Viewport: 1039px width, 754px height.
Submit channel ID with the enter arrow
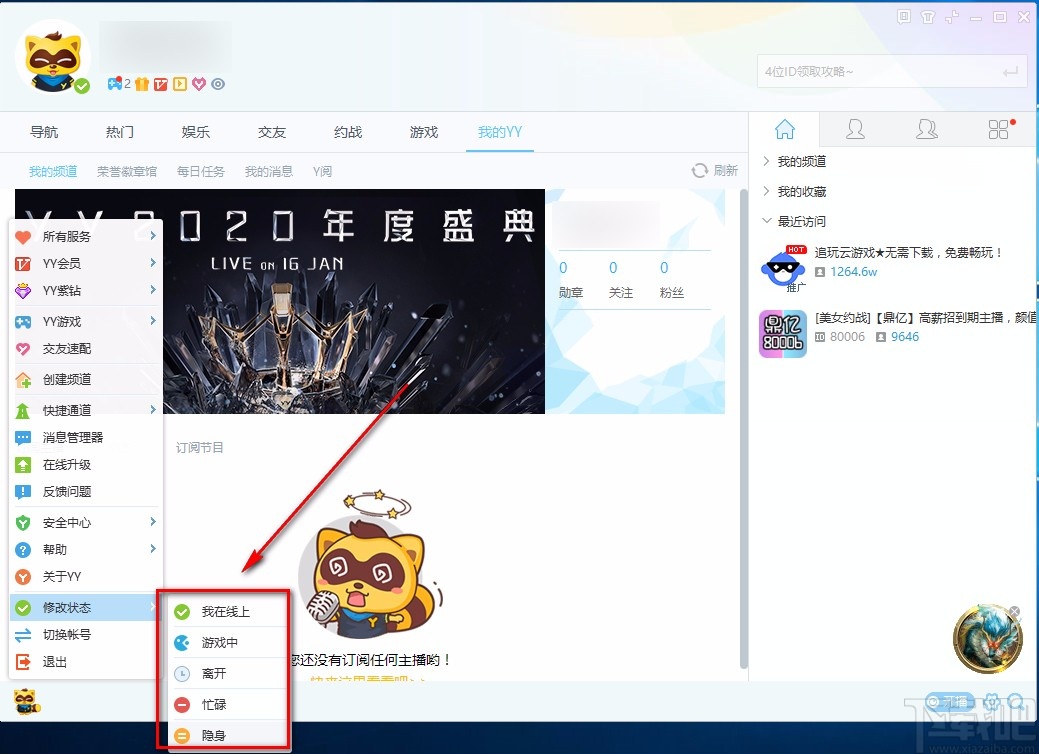point(1011,72)
